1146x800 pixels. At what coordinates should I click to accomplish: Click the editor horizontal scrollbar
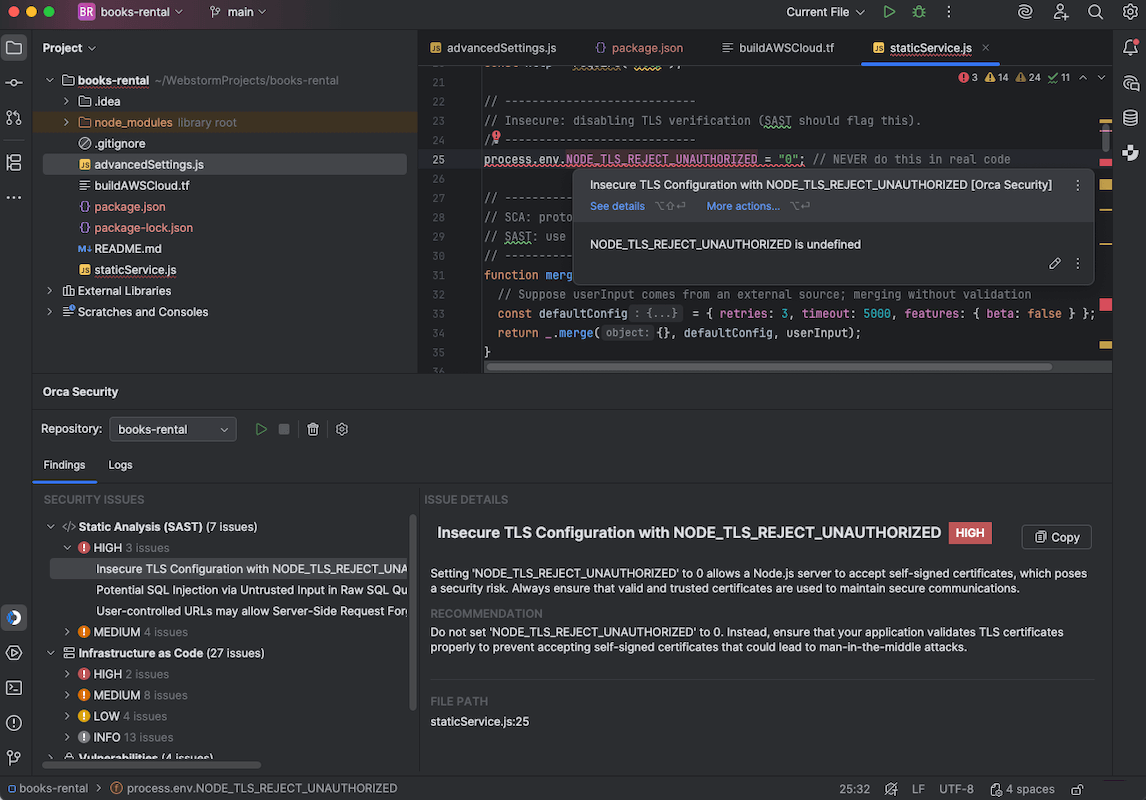(x=769, y=367)
